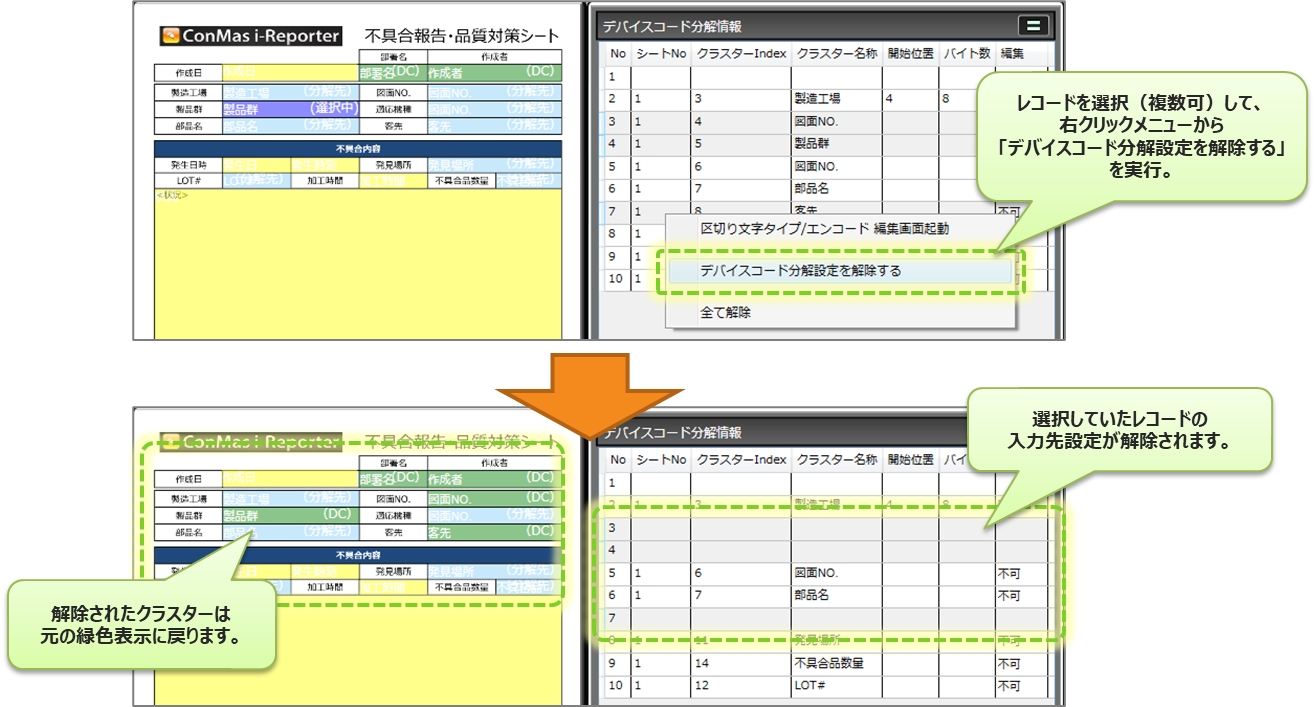
Task: Select 製品群 row in upper table
Action: (x=826, y=143)
